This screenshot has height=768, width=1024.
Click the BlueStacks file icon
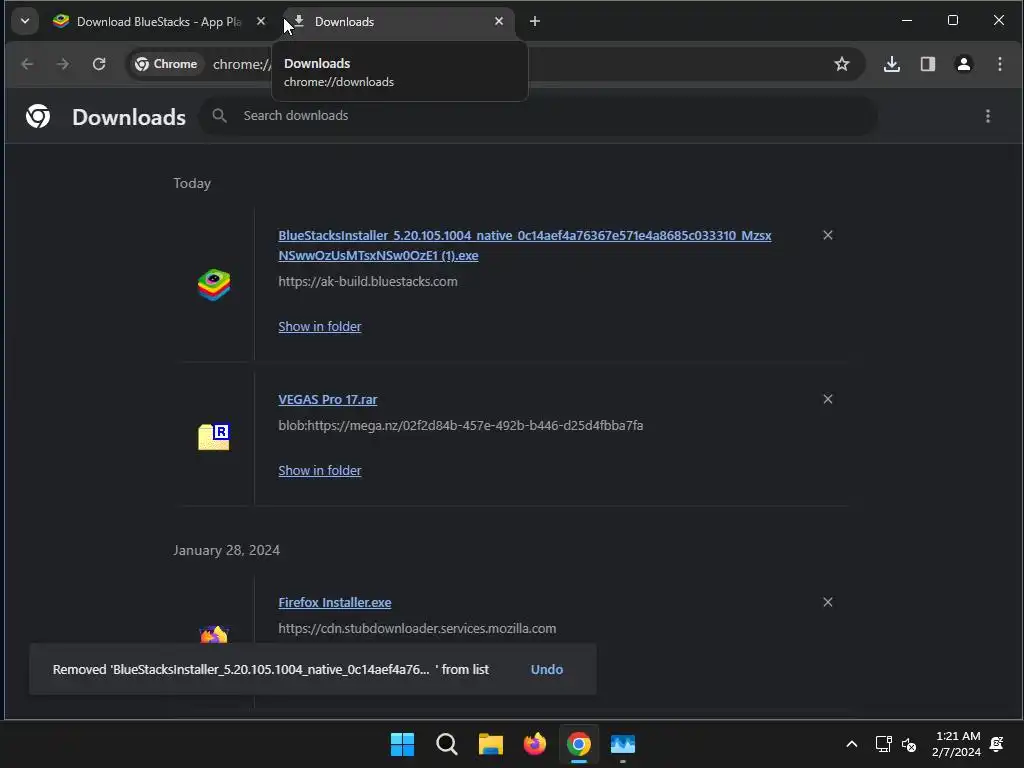tap(214, 285)
